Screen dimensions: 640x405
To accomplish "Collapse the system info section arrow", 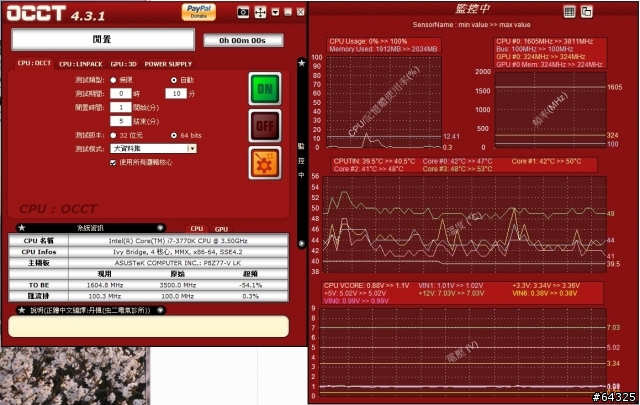I will click(160, 228).
